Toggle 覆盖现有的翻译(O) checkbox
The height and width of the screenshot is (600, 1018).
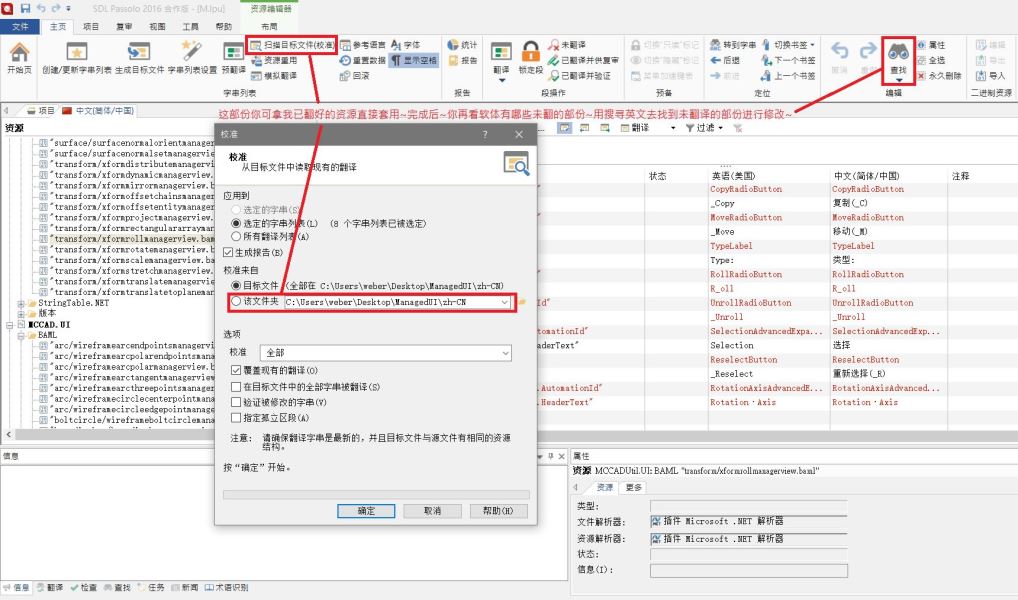coord(236,370)
